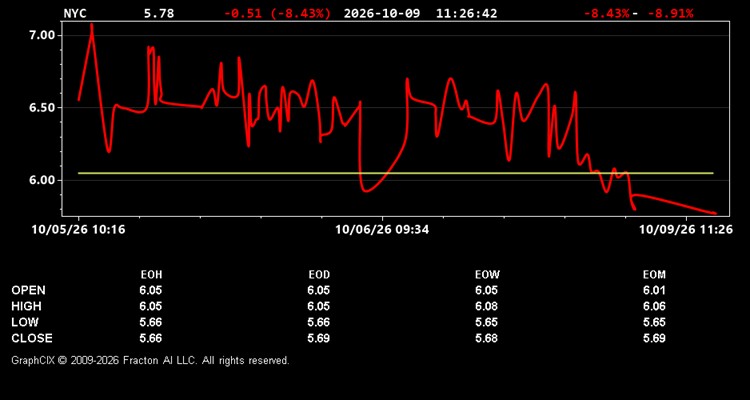This screenshot has height=400, width=750.
Task: Select the EOH column header
Action: coord(151,275)
